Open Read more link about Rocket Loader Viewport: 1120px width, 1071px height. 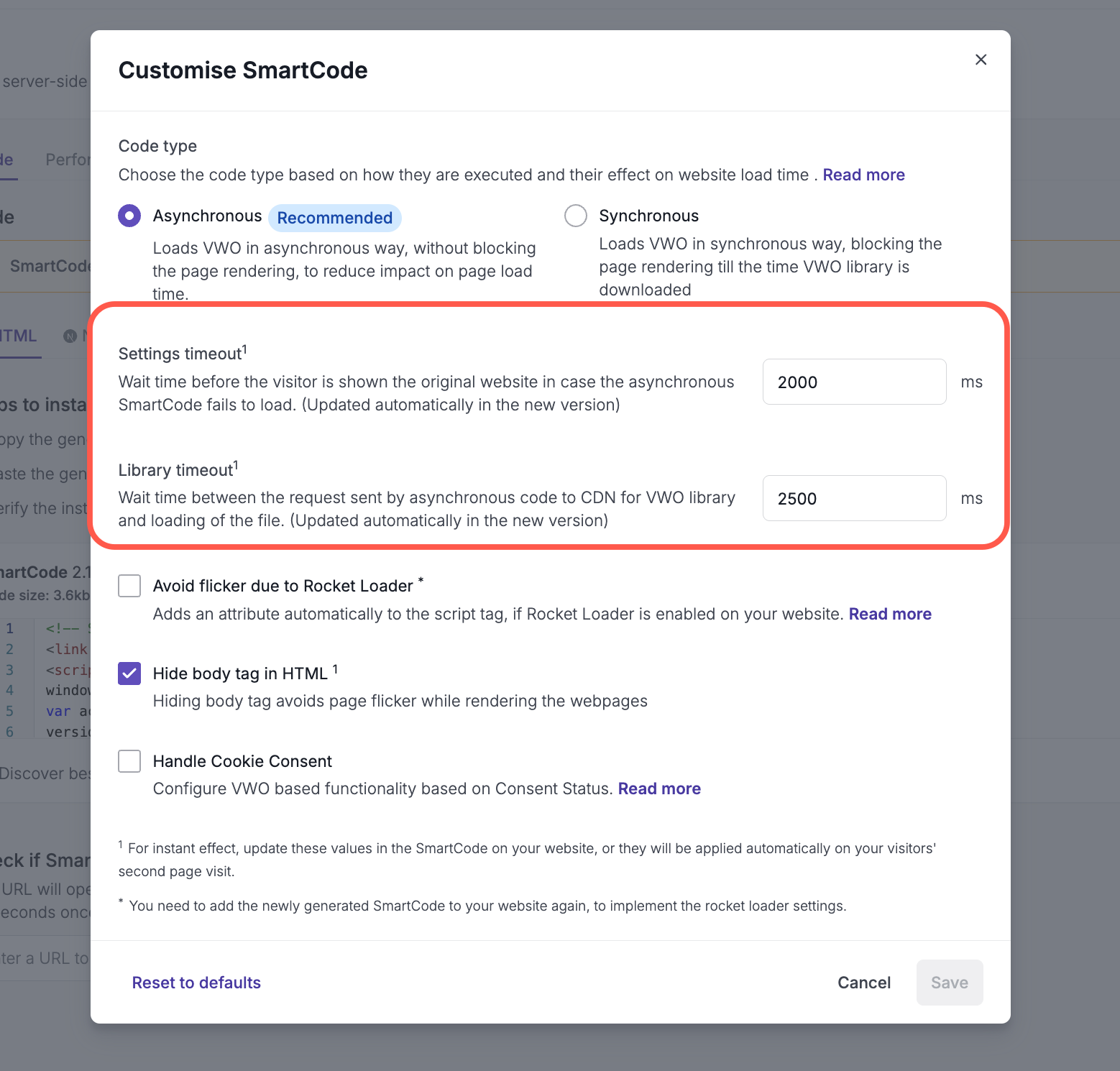[x=890, y=614]
